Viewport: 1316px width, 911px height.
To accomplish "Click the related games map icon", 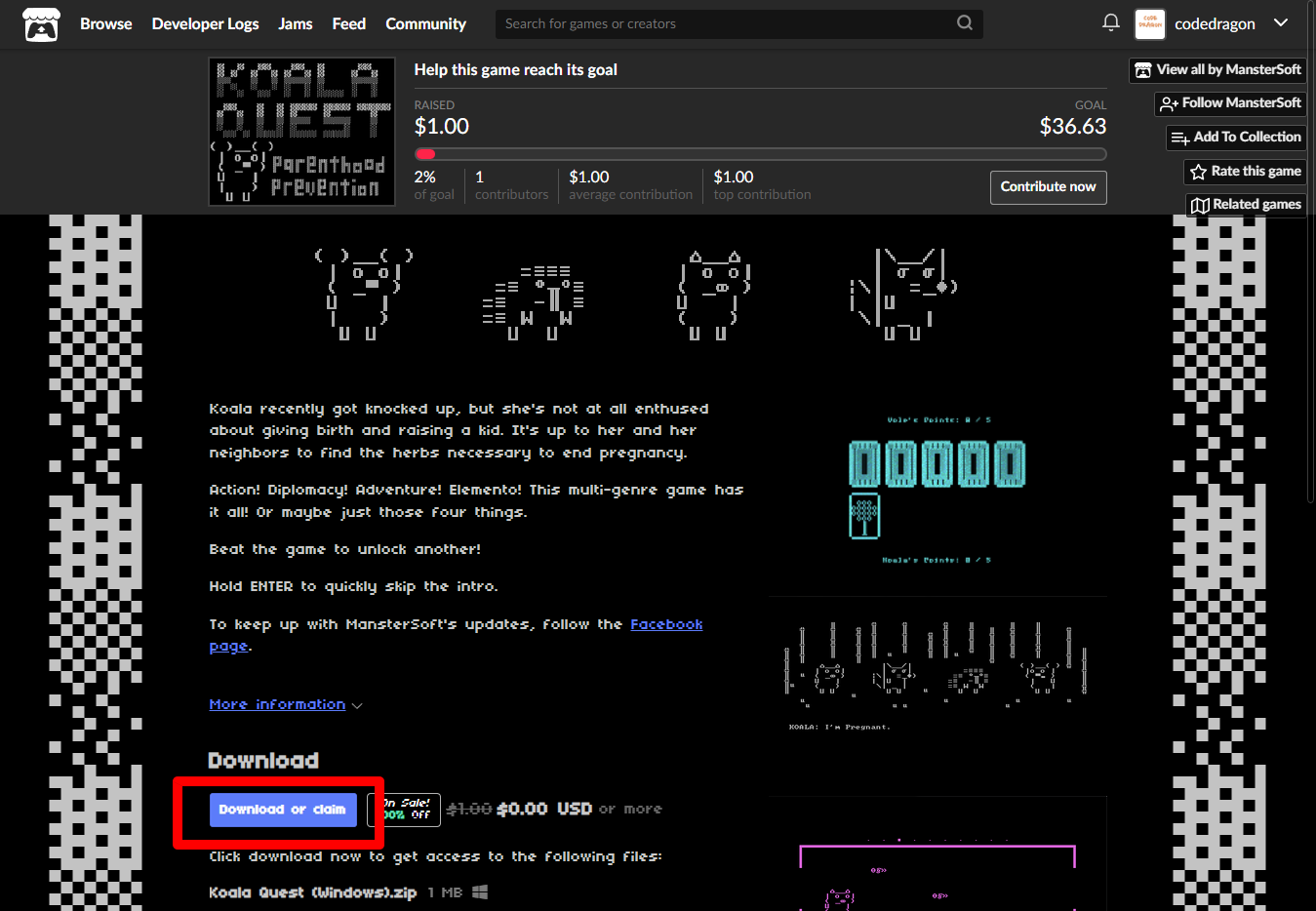I will 1200,205.
